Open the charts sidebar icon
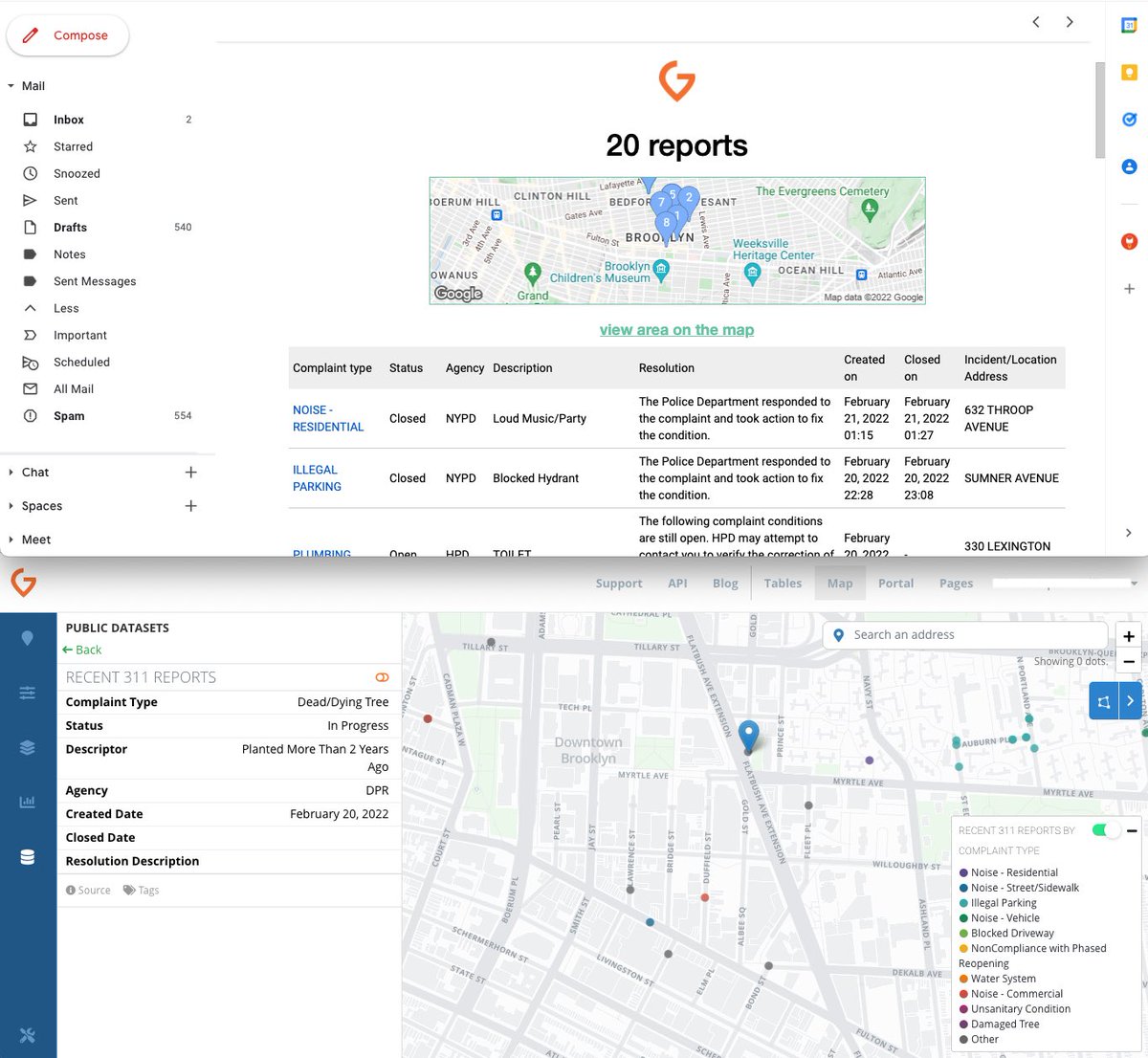Image resolution: width=1148 pixels, height=1058 pixels. [28, 802]
